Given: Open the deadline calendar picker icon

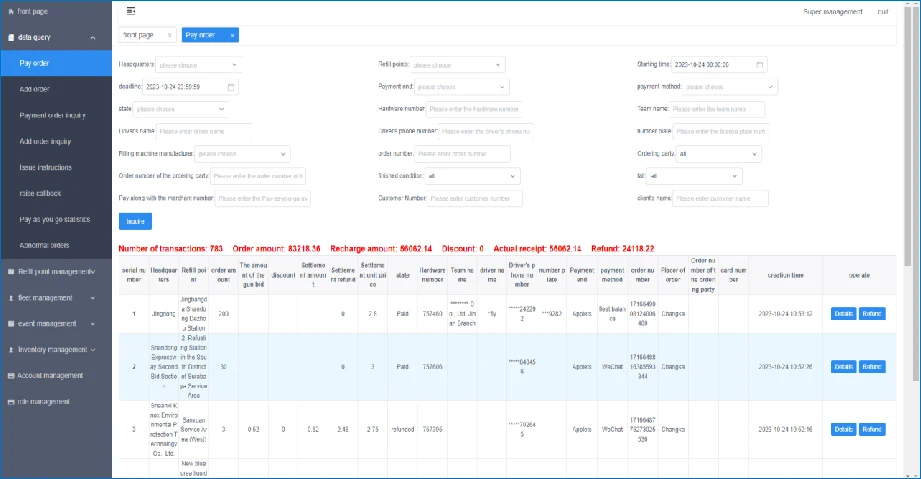Looking at the screenshot, I should (x=231, y=87).
